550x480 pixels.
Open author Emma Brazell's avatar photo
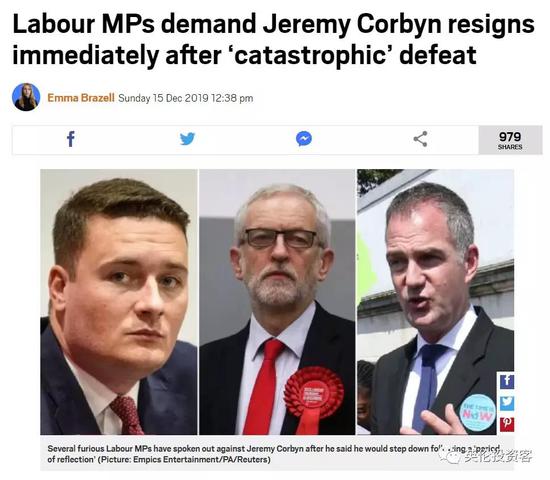(26, 97)
